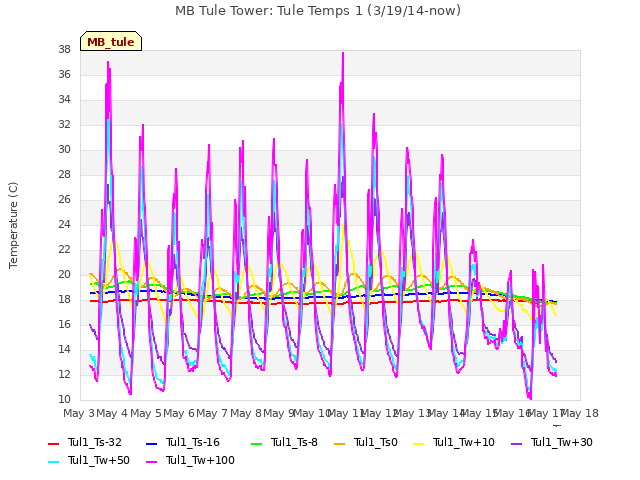Click the yellow Tul1_Tw+10 legend swatch
Image resolution: width=640 pixels, height=480 pixels.
coord(419,443)
